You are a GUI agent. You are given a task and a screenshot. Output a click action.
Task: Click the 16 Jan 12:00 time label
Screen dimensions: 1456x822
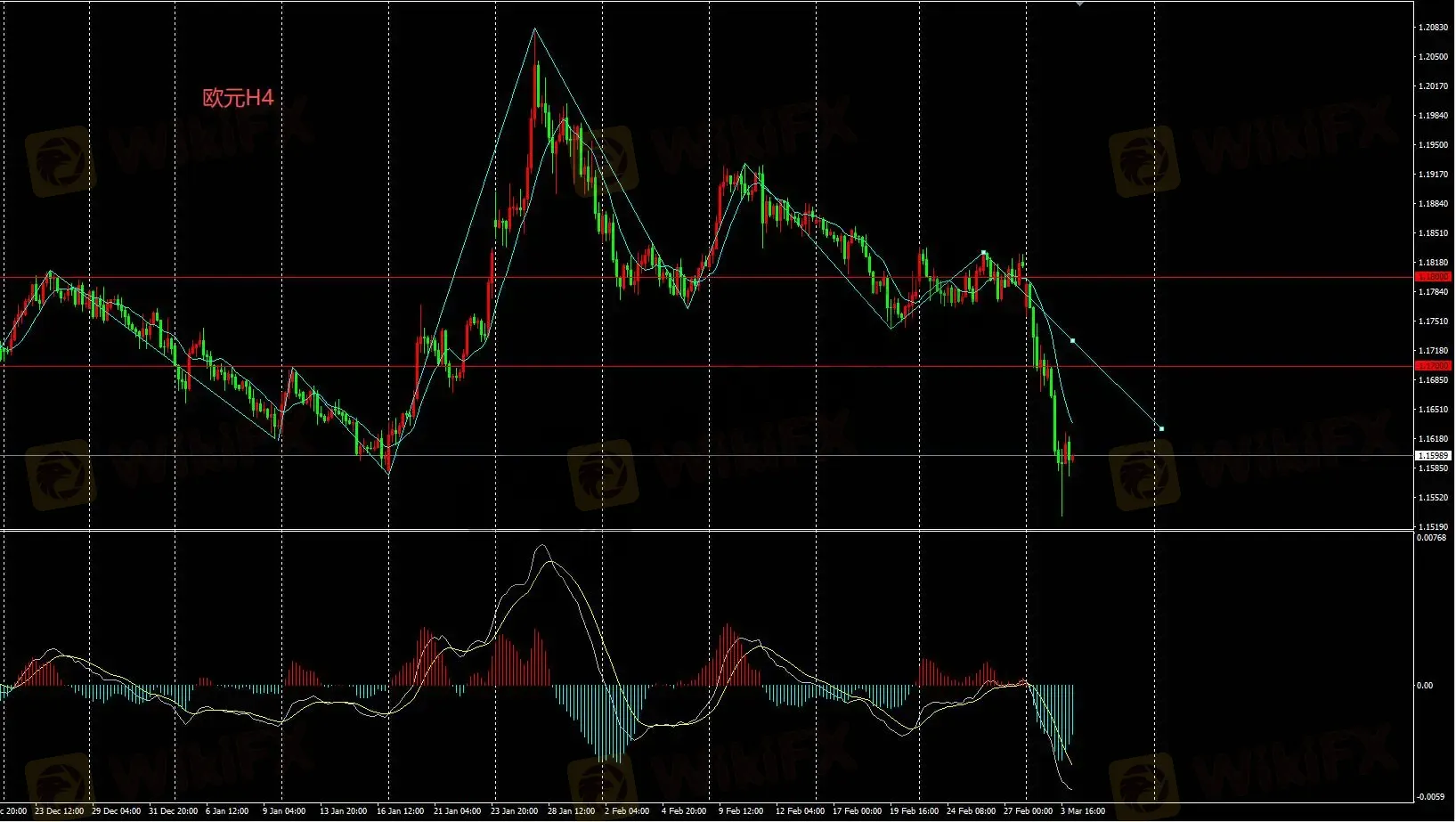401,811
